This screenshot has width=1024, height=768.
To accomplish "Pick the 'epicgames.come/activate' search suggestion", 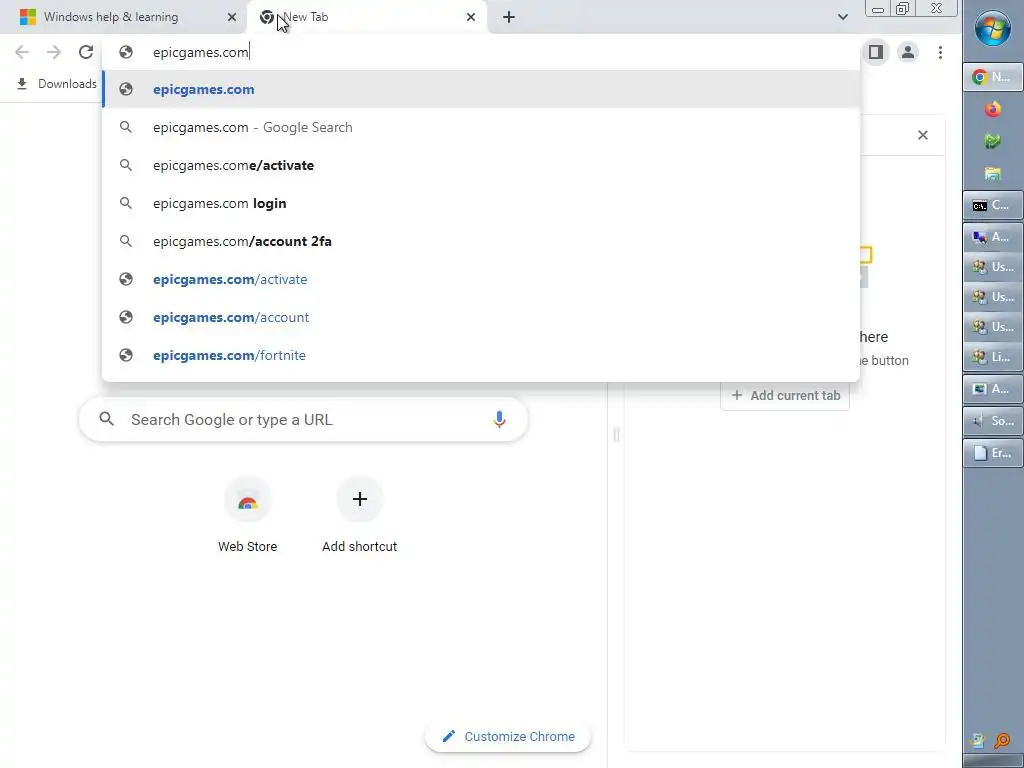I will coord(481,165).
